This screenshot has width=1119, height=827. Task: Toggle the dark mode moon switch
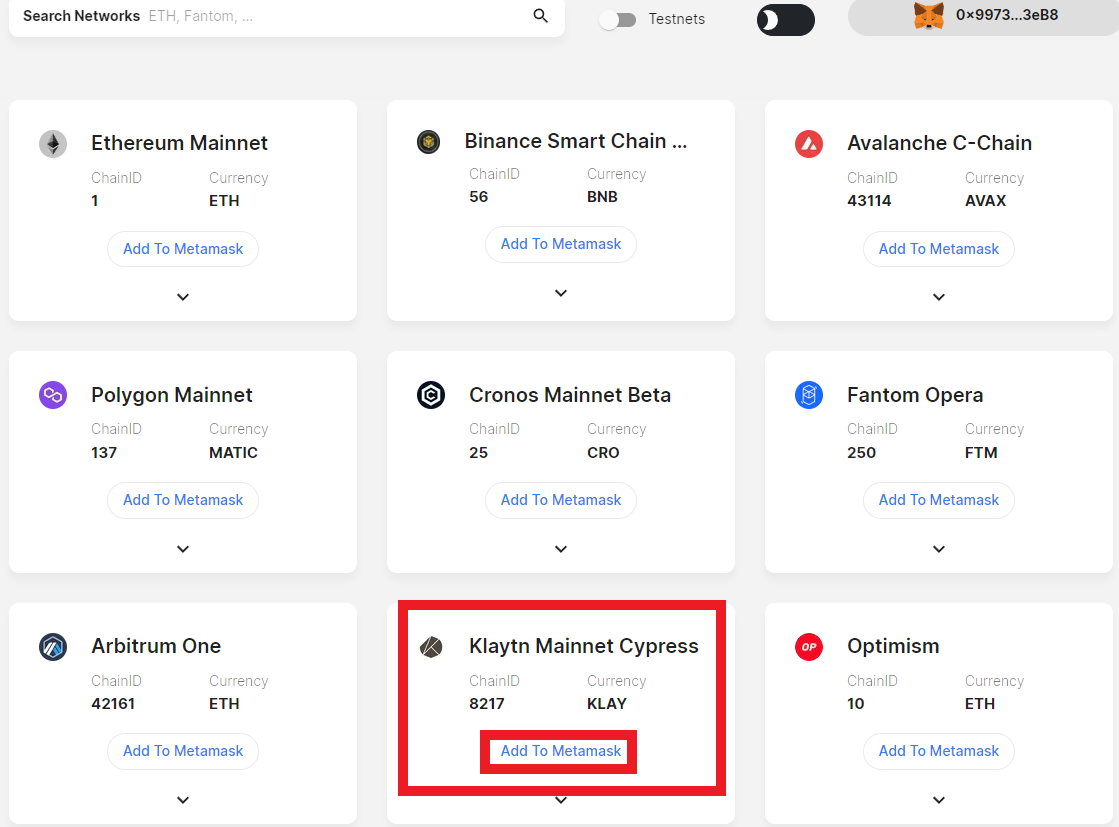pyautogui.click(x=786, y=20)
